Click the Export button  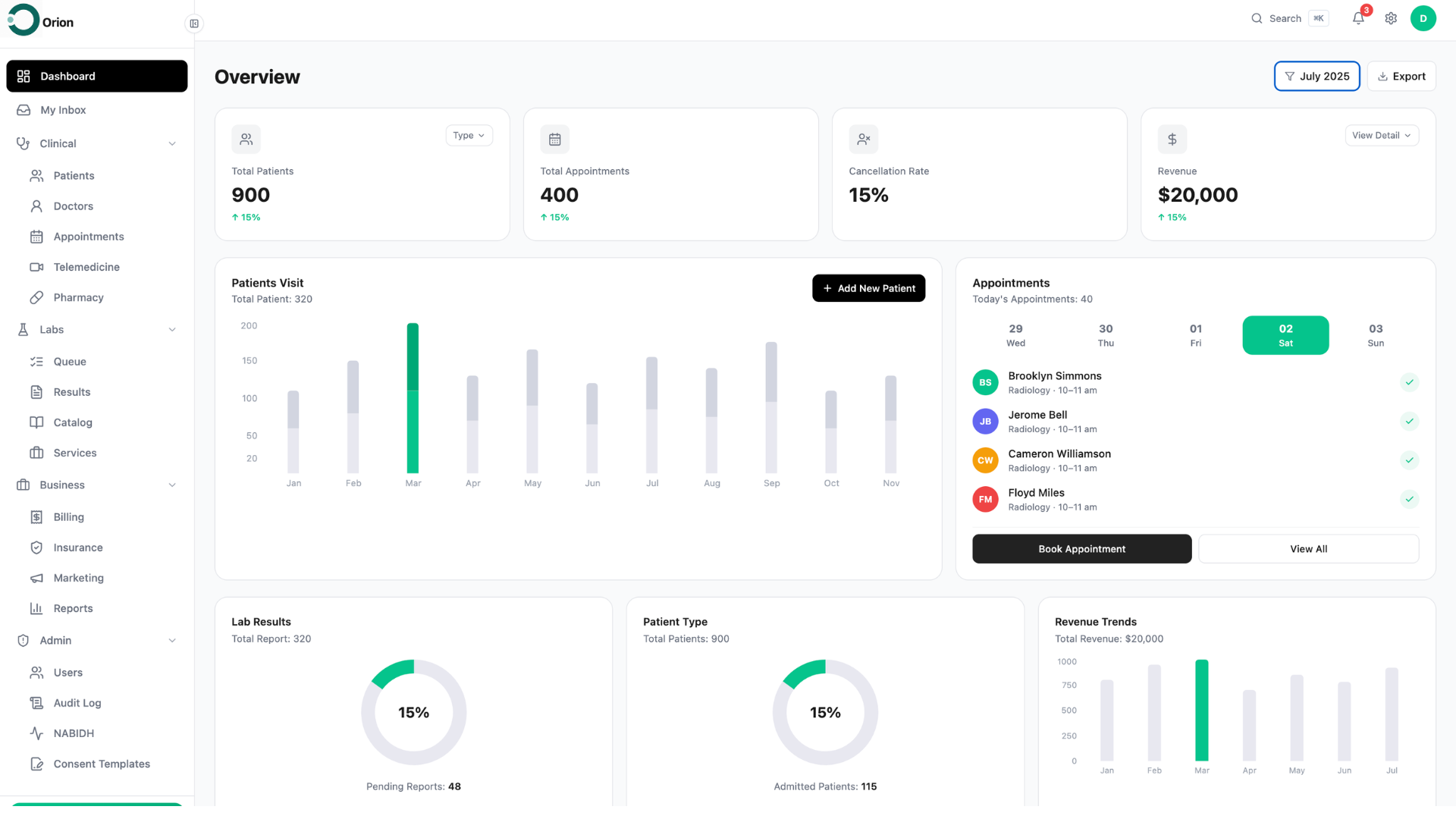coord(1401,77)
